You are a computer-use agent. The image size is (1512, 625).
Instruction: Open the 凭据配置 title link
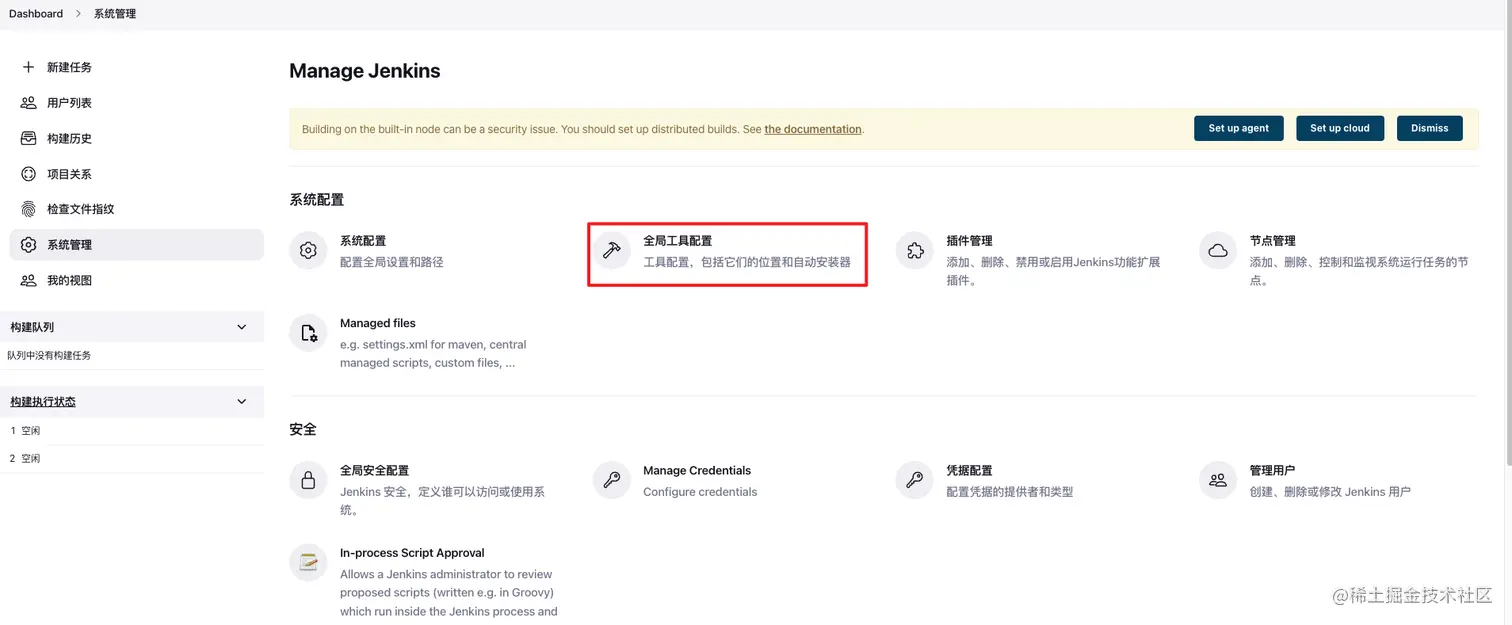(x=969, y=470)
